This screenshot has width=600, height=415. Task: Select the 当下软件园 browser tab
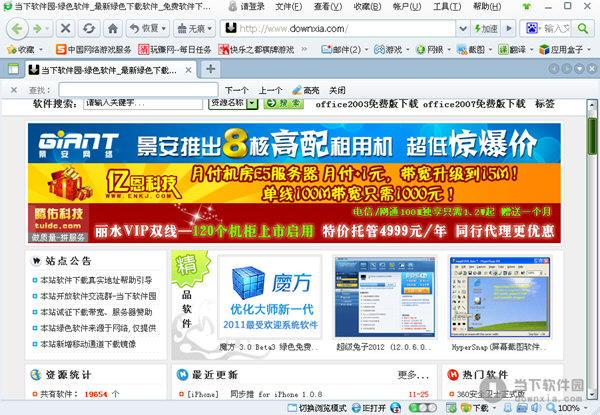pos(109,70)
